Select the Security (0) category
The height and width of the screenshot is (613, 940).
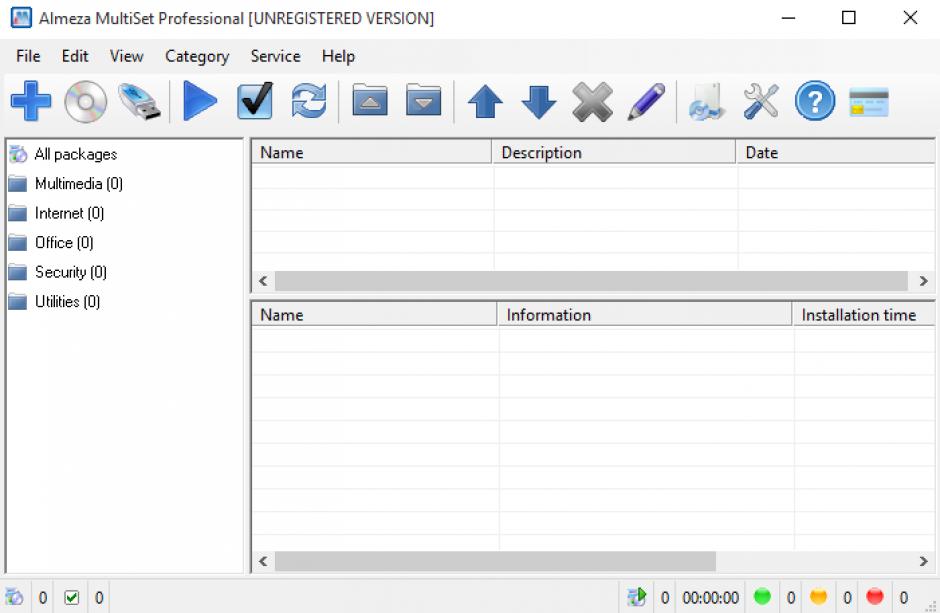coord(71,272)
